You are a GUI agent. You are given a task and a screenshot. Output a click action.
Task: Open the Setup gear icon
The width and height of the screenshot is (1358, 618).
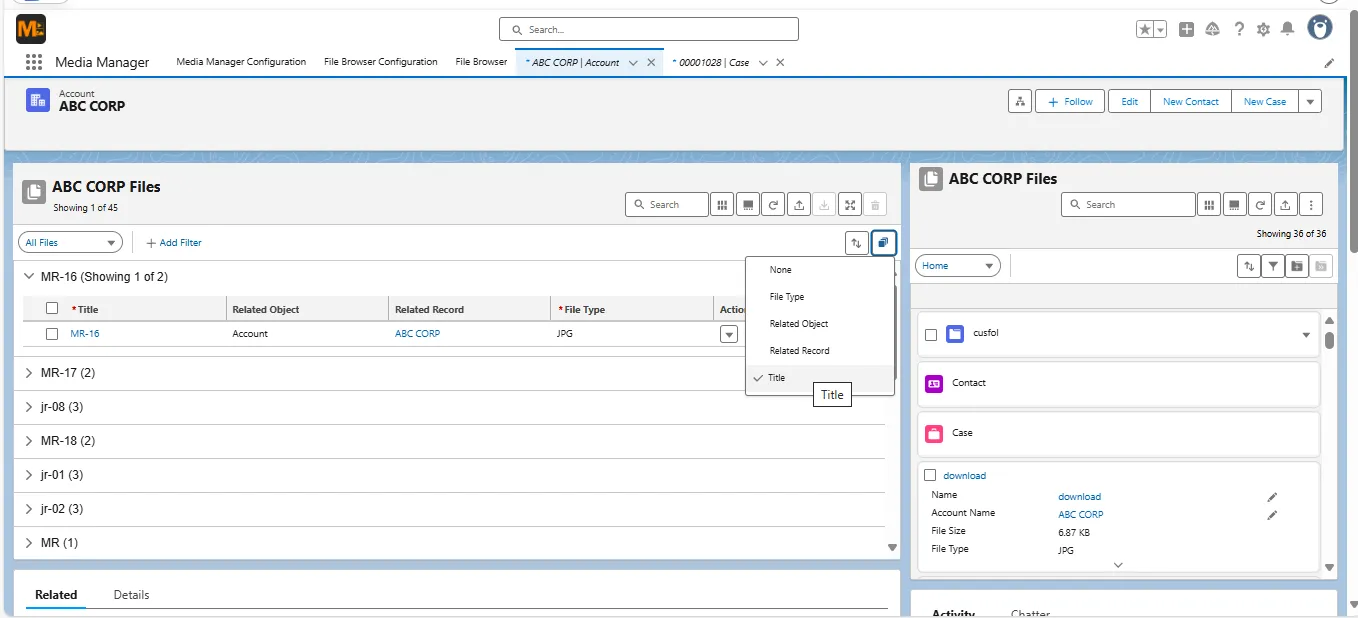click(x=1263, y=30)
